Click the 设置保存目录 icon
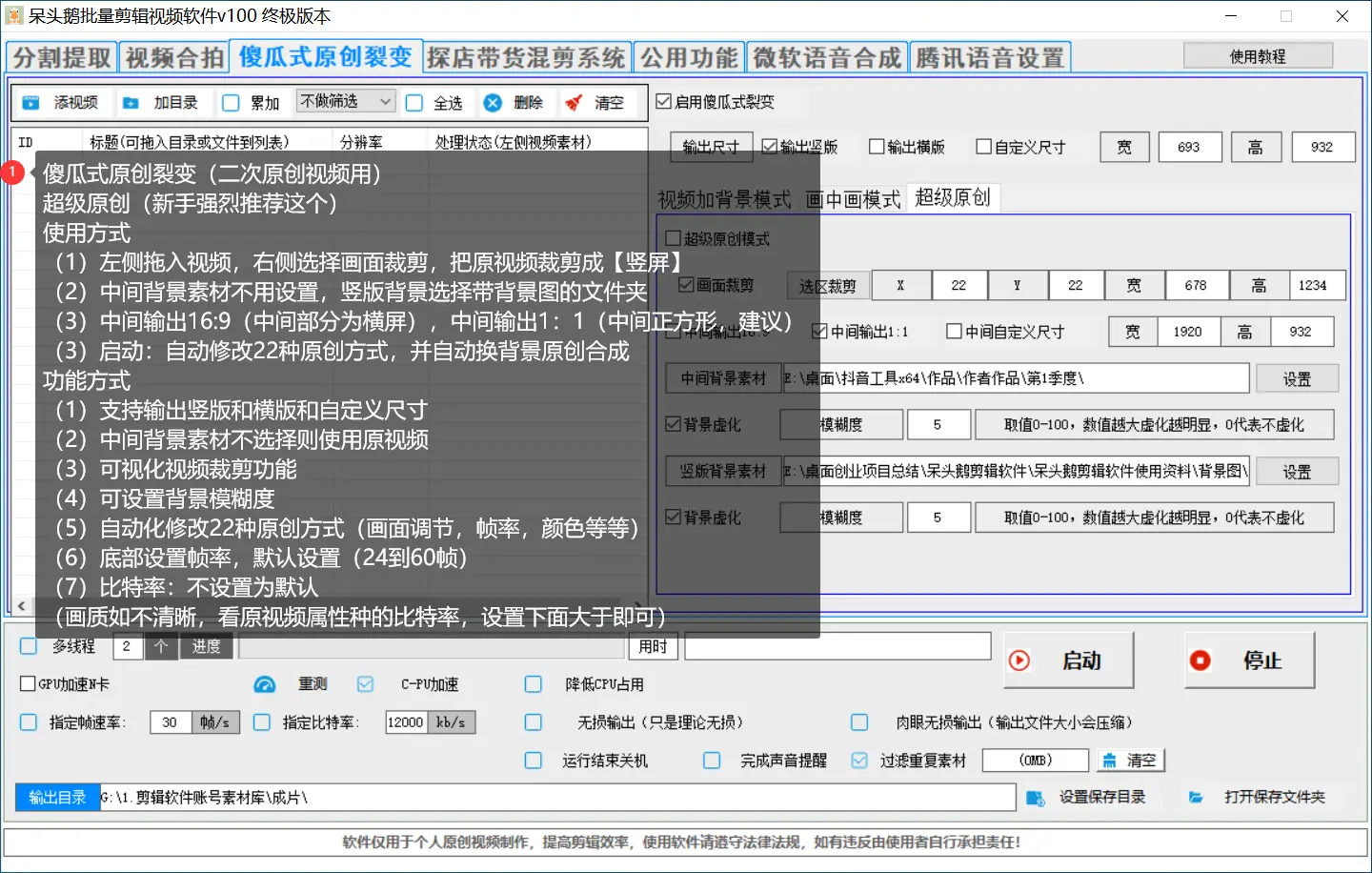 pyautogui.click(x=1036, y=797)
